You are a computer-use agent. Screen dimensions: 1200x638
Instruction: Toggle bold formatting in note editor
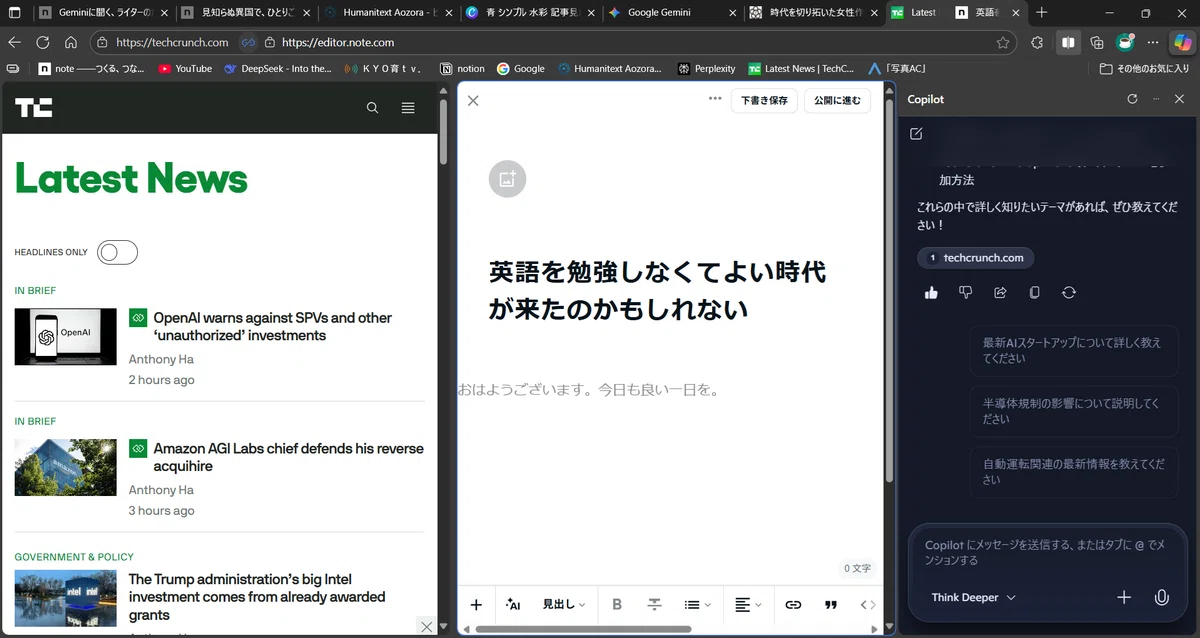617,604
